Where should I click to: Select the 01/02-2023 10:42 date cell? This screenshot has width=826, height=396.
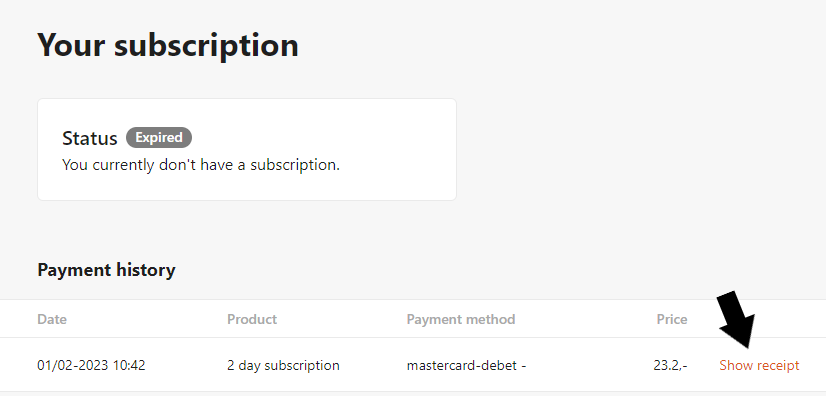click(91, 365)
